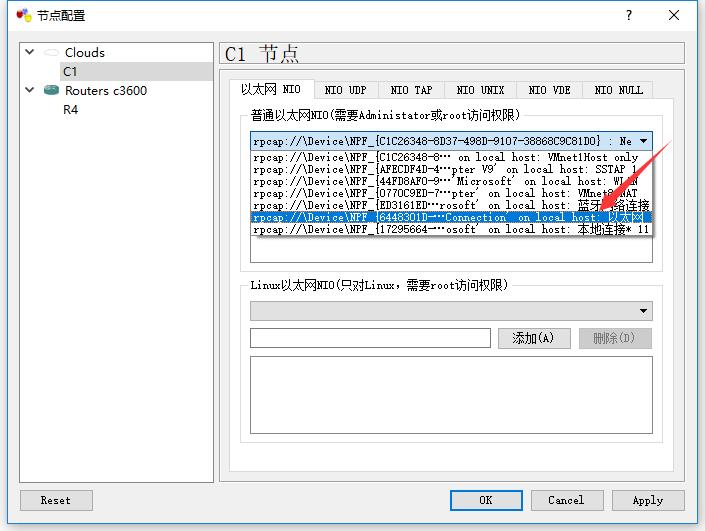Close the 节点配置 dialog
The height and width of the screenshot is (531, 705).
pyautogui.click(x=674, y=15)
